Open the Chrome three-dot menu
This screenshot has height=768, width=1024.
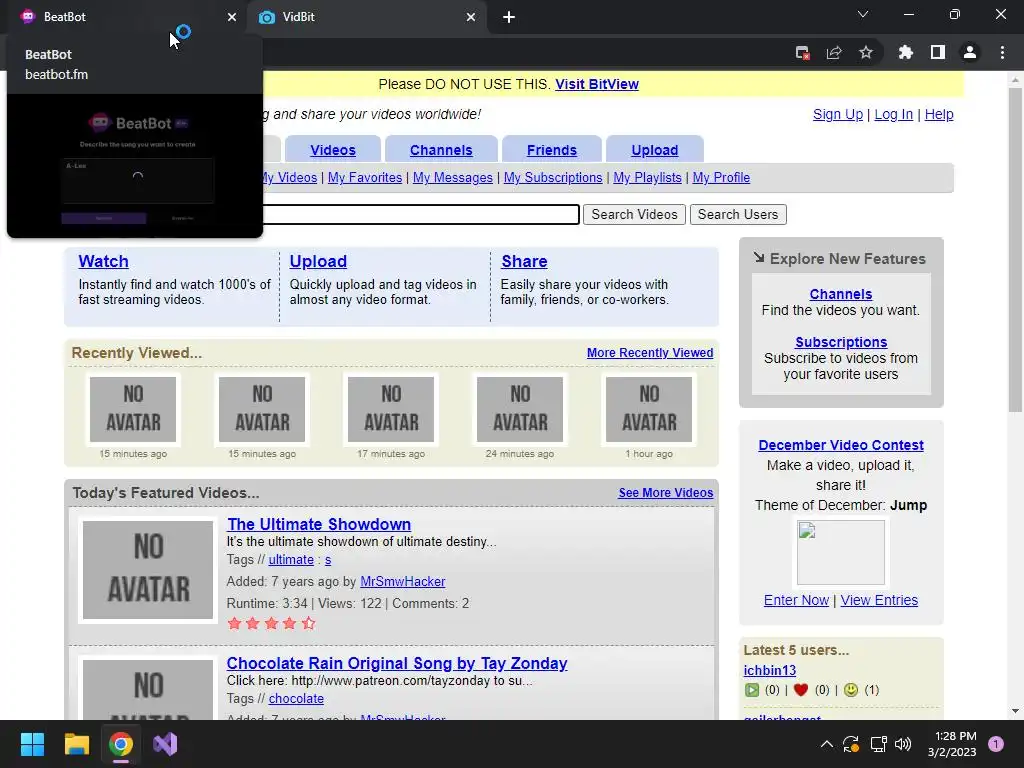point(1002,53)
